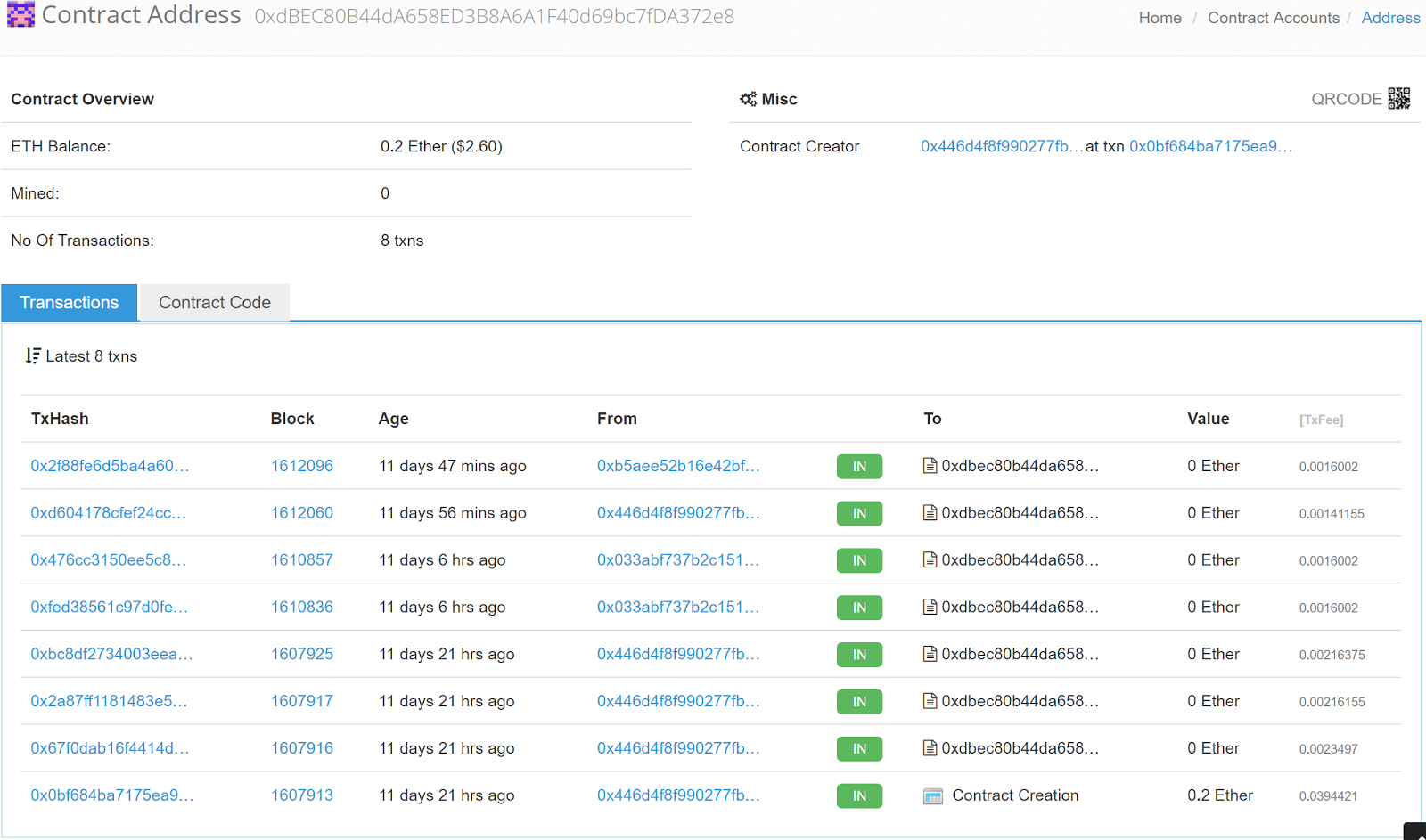Open sender 0x033abf737b2c151 in block 1610857 row

[x=678, y=560]
